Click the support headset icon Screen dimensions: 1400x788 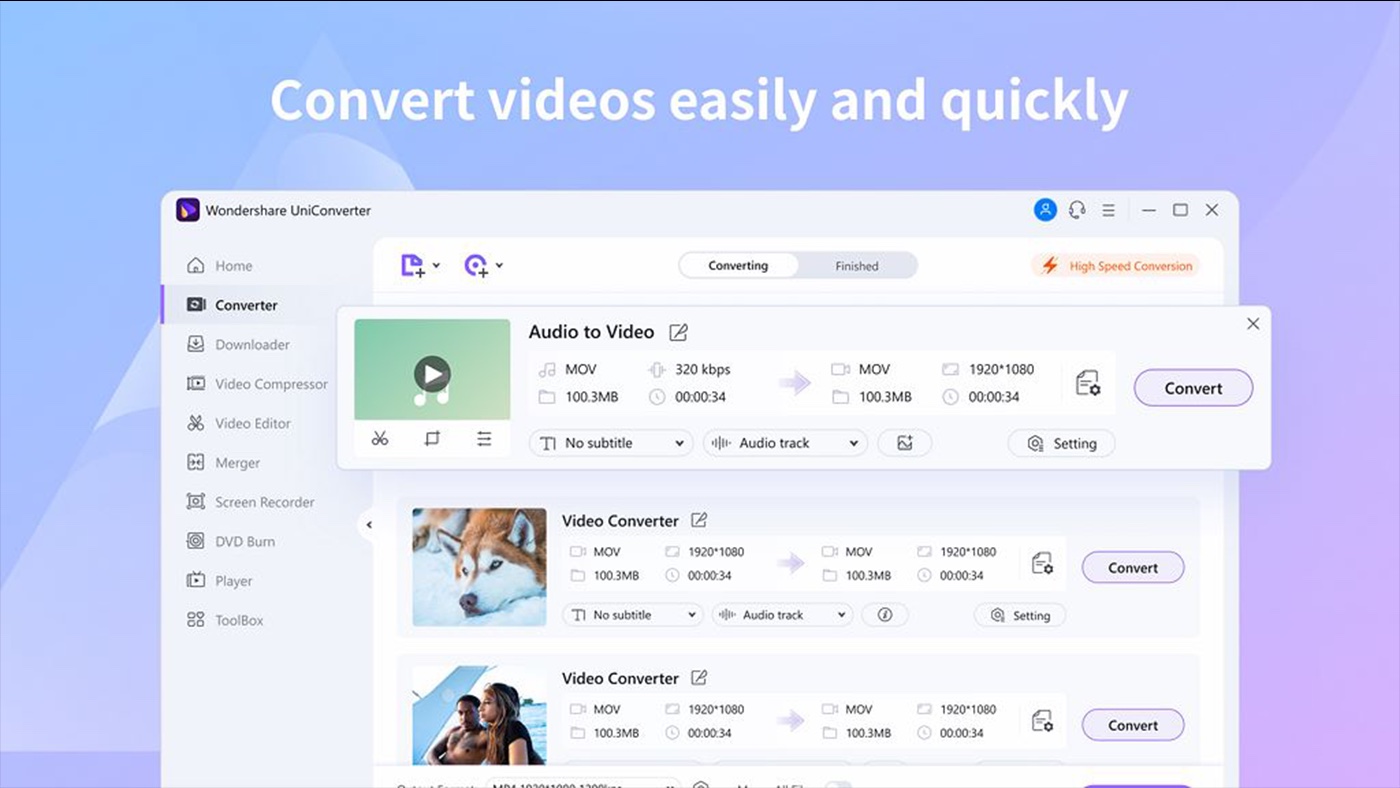(x=1077, y=210)
